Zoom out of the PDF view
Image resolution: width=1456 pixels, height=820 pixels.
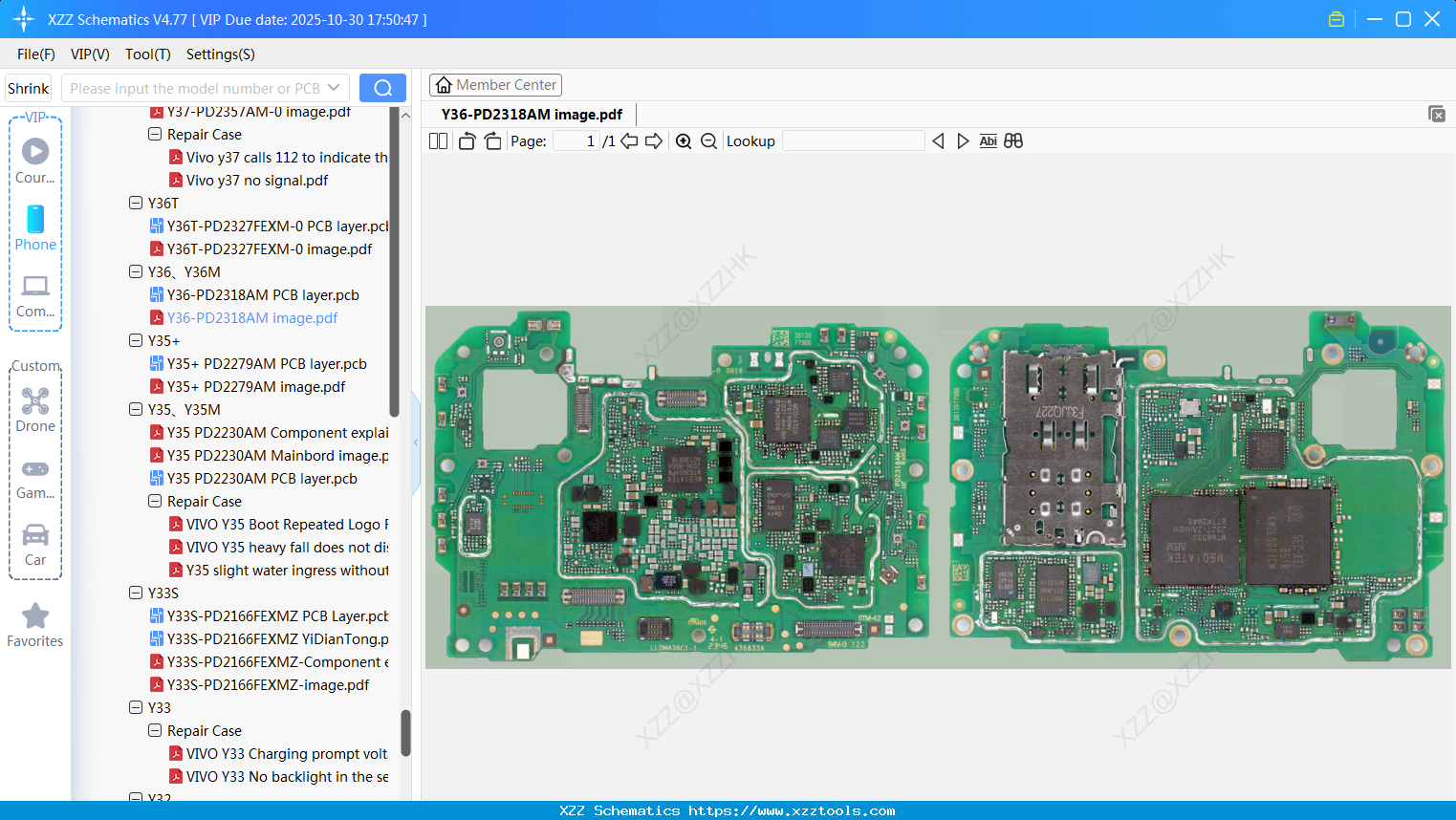708,140
